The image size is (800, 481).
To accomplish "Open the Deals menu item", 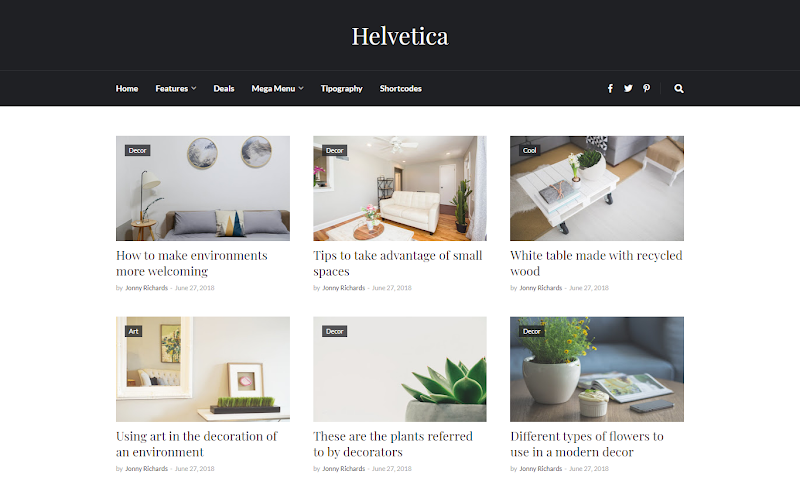I will (x=223, y=89).
